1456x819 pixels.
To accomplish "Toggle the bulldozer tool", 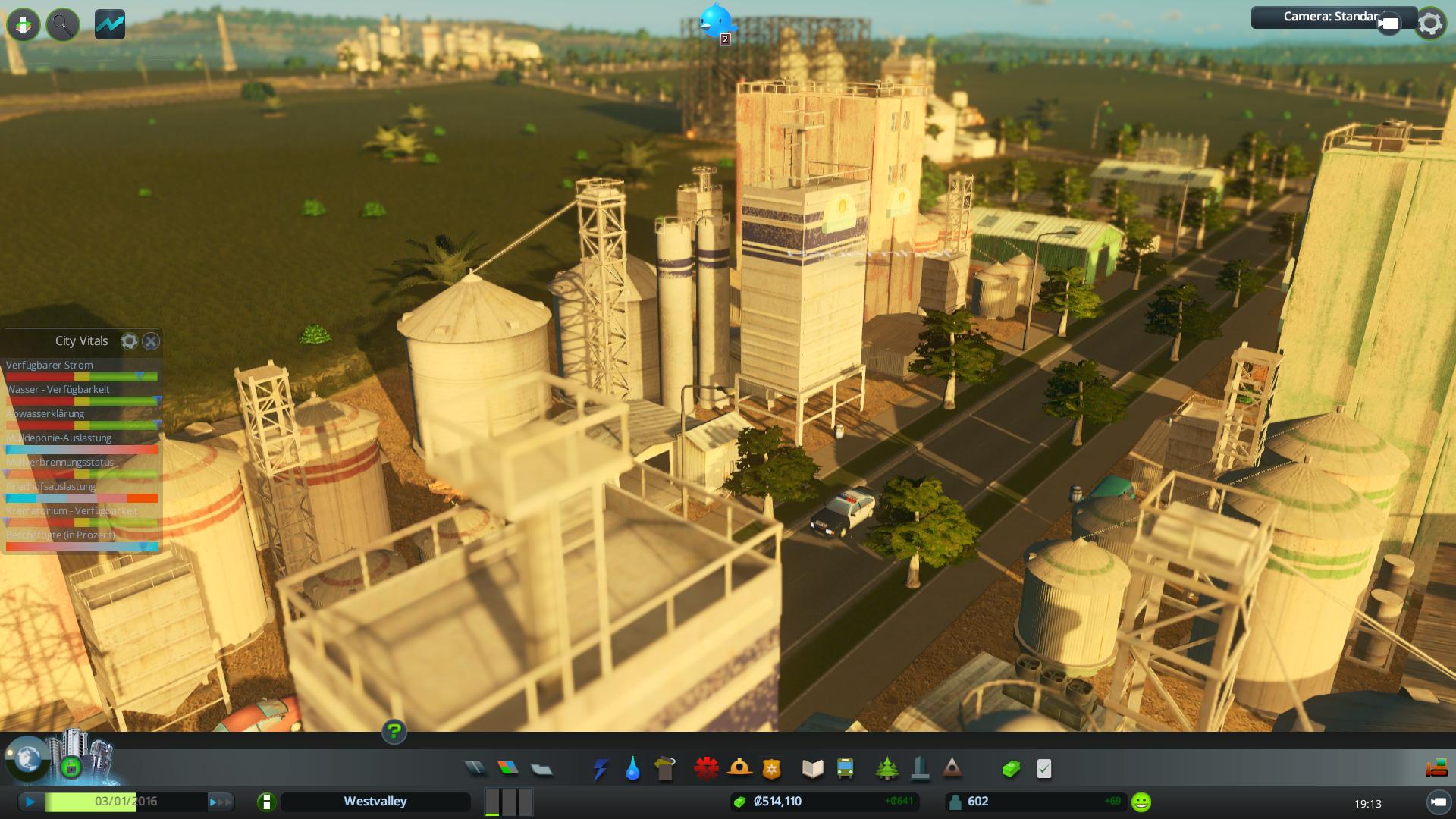I will click(x=1436, y=769).
